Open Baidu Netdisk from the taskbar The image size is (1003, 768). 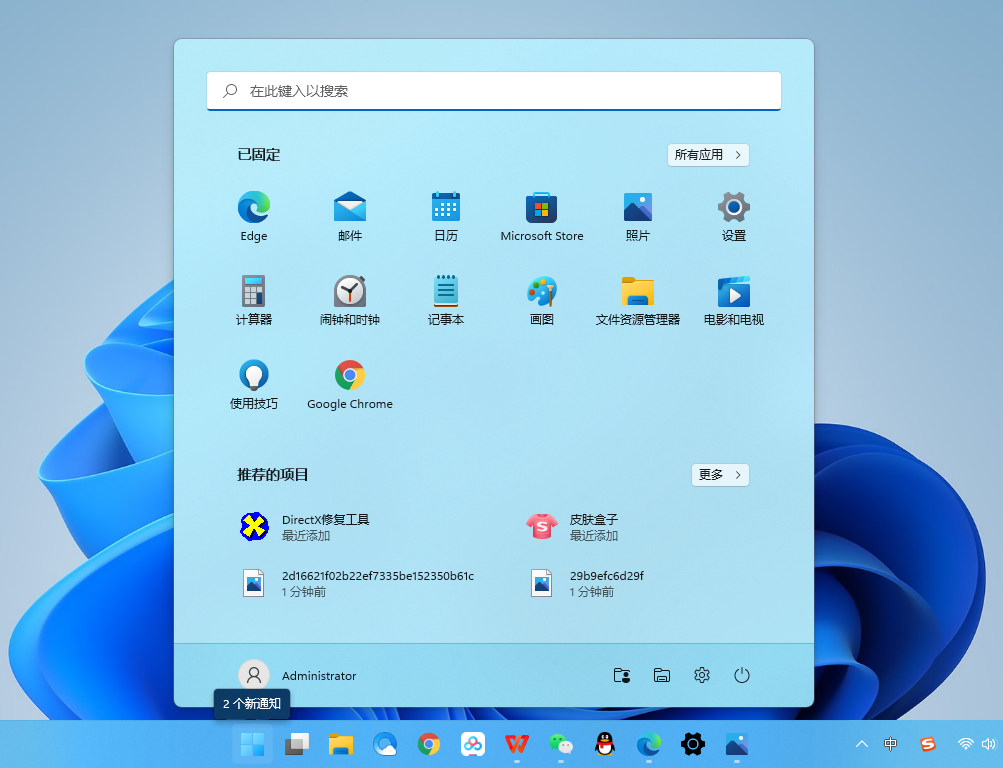473,744
